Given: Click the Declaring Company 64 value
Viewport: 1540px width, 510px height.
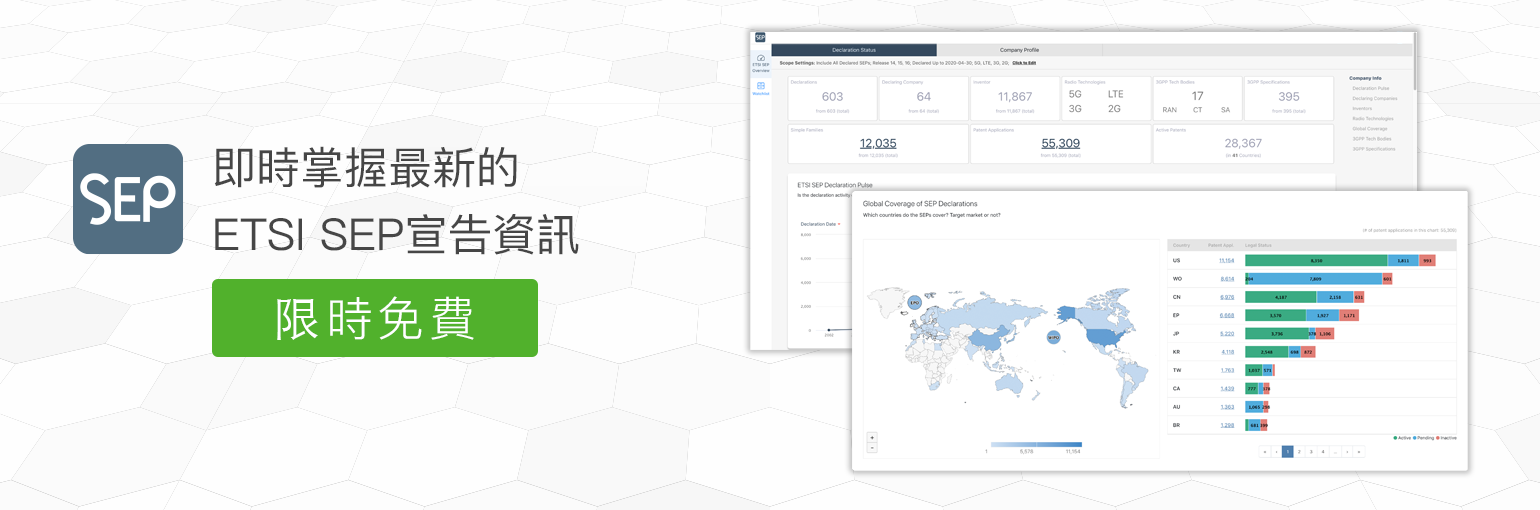Looking at the screenshot, I should click(x=923, y=97).
